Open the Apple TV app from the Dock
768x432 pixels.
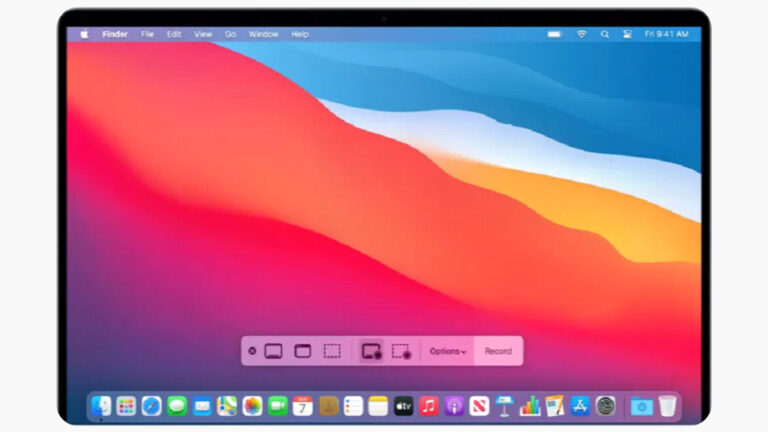[404, 406]
